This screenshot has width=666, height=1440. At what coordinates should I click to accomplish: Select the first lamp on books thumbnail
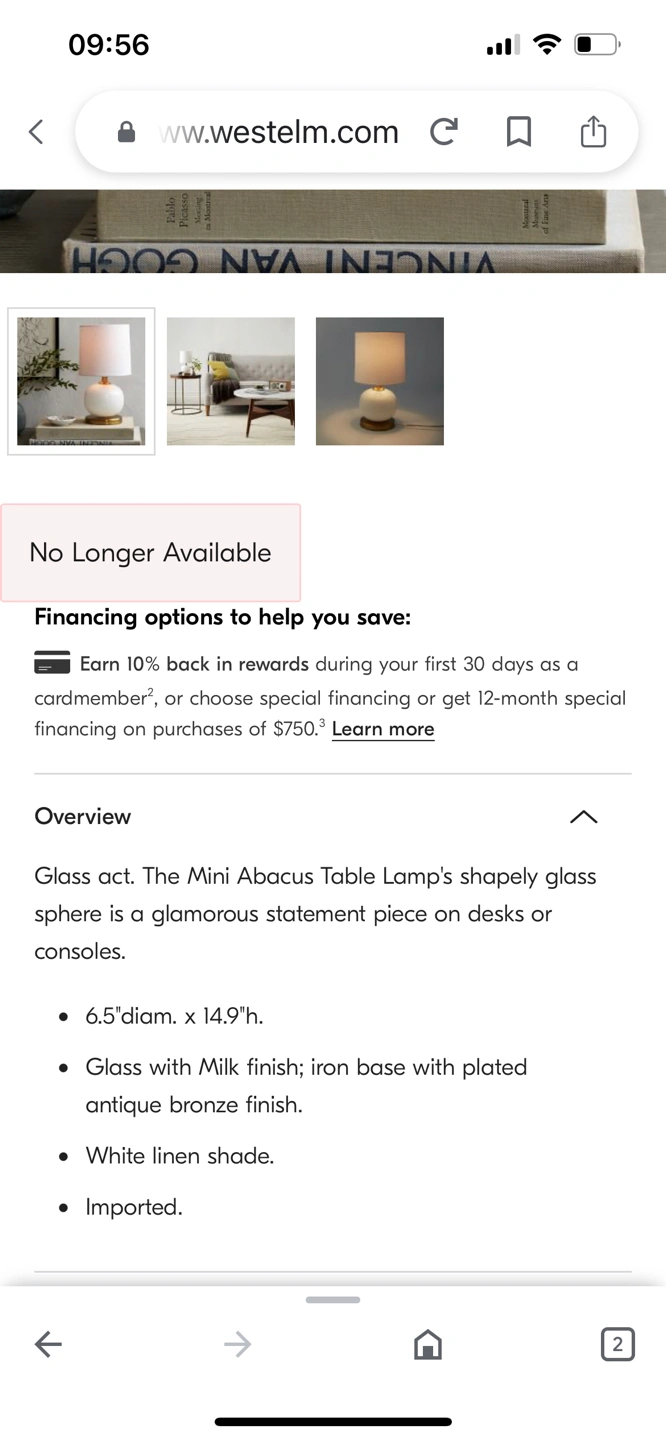click(x=81, y=381)
